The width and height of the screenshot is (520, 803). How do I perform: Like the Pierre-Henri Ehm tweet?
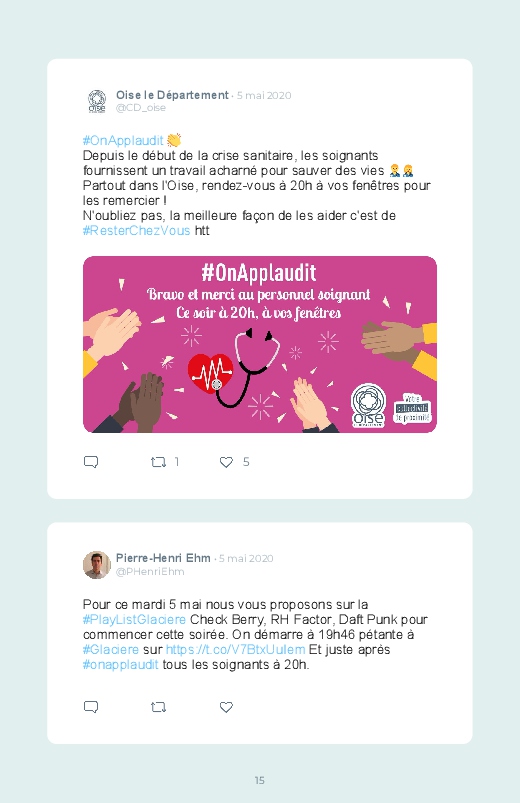click(x=226, y=707)
